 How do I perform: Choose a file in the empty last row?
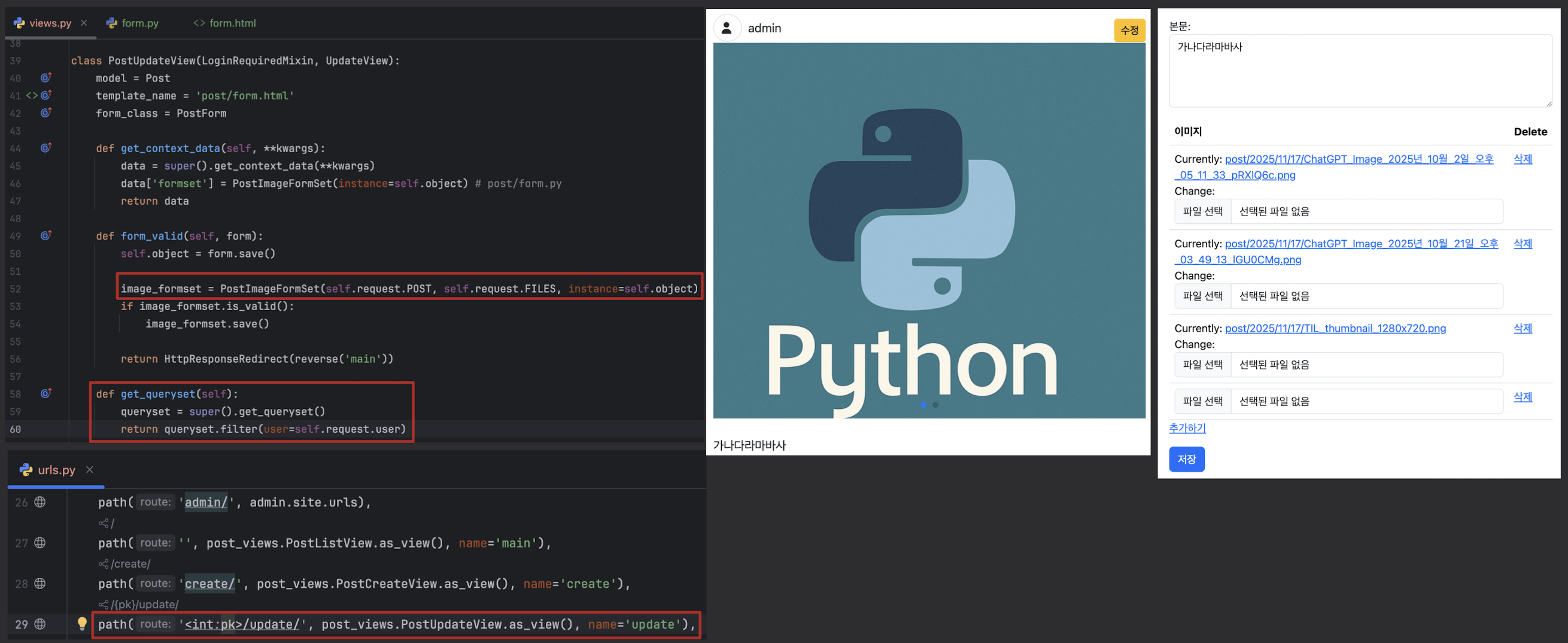point(1203,401)
